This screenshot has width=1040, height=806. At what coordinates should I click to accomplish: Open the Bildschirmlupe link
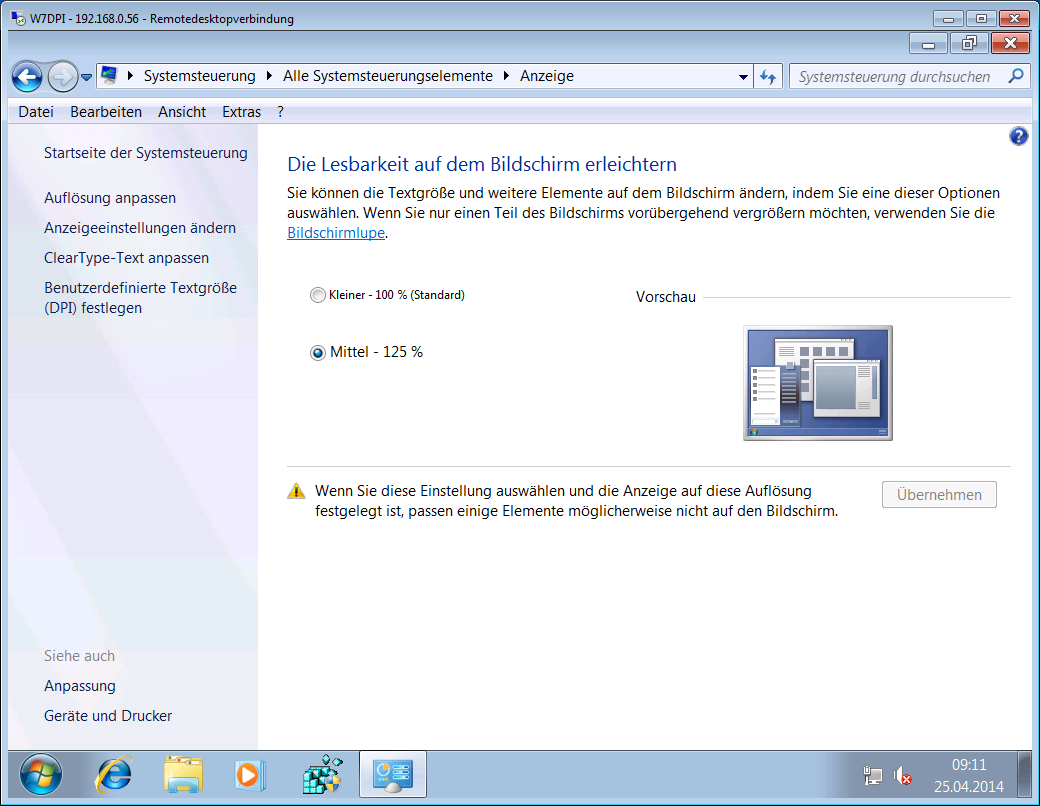pos(335,233)
